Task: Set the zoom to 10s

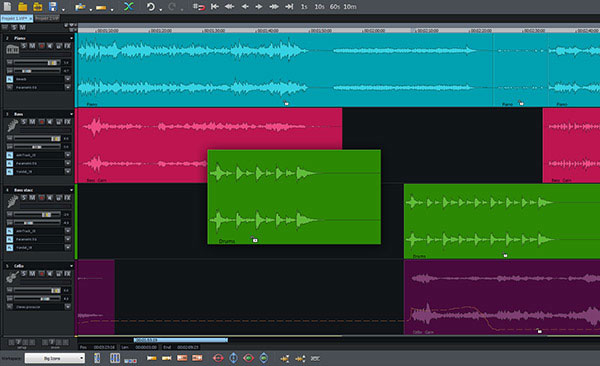Action: (x=319, y=7)
